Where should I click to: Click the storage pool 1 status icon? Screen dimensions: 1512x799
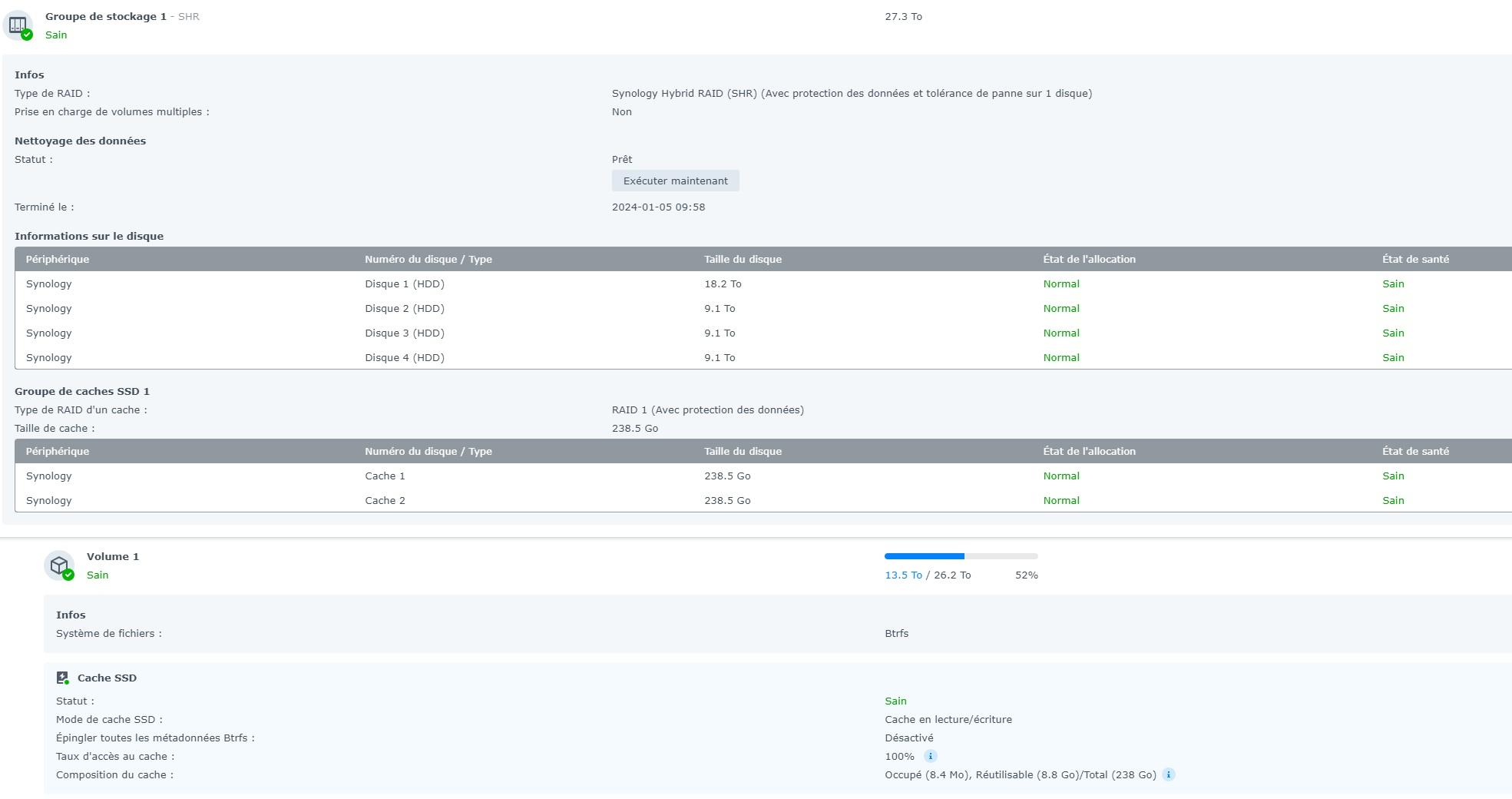pos(18,25)
